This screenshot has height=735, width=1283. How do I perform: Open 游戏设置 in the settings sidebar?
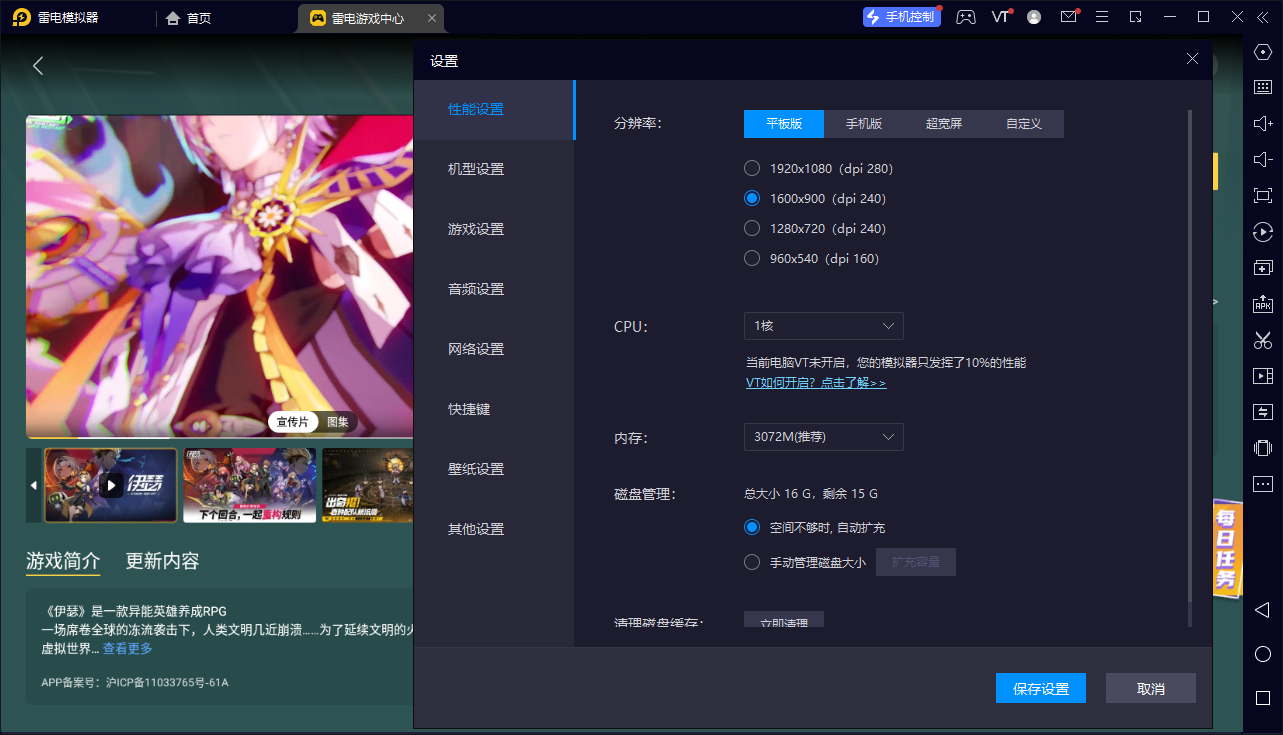point(494,229)
